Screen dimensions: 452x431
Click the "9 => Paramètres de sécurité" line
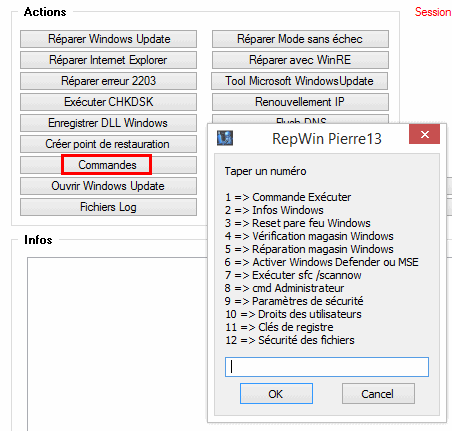(x=294, y=301)
